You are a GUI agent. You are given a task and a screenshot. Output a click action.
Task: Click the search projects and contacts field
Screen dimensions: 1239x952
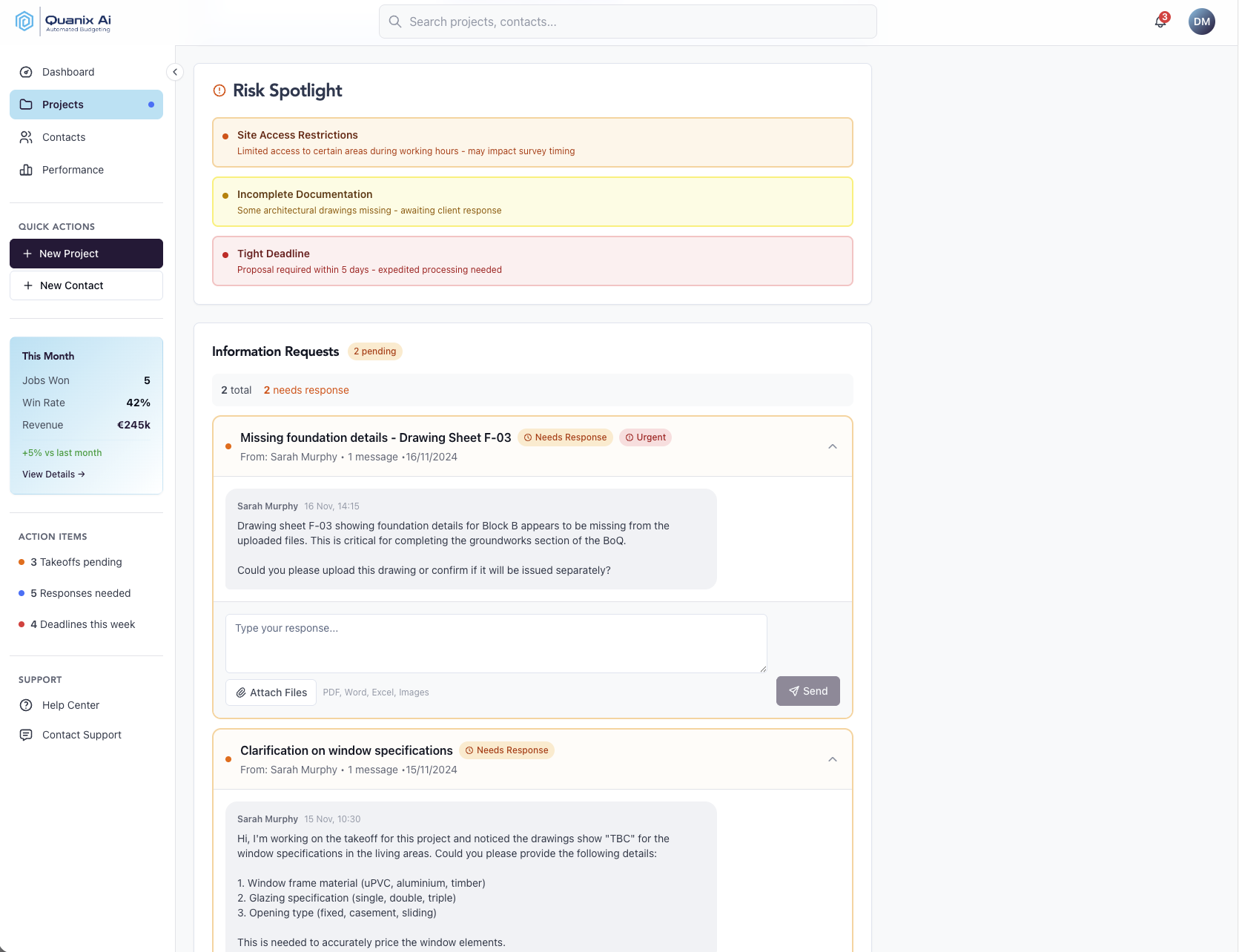tap(627, 22)
